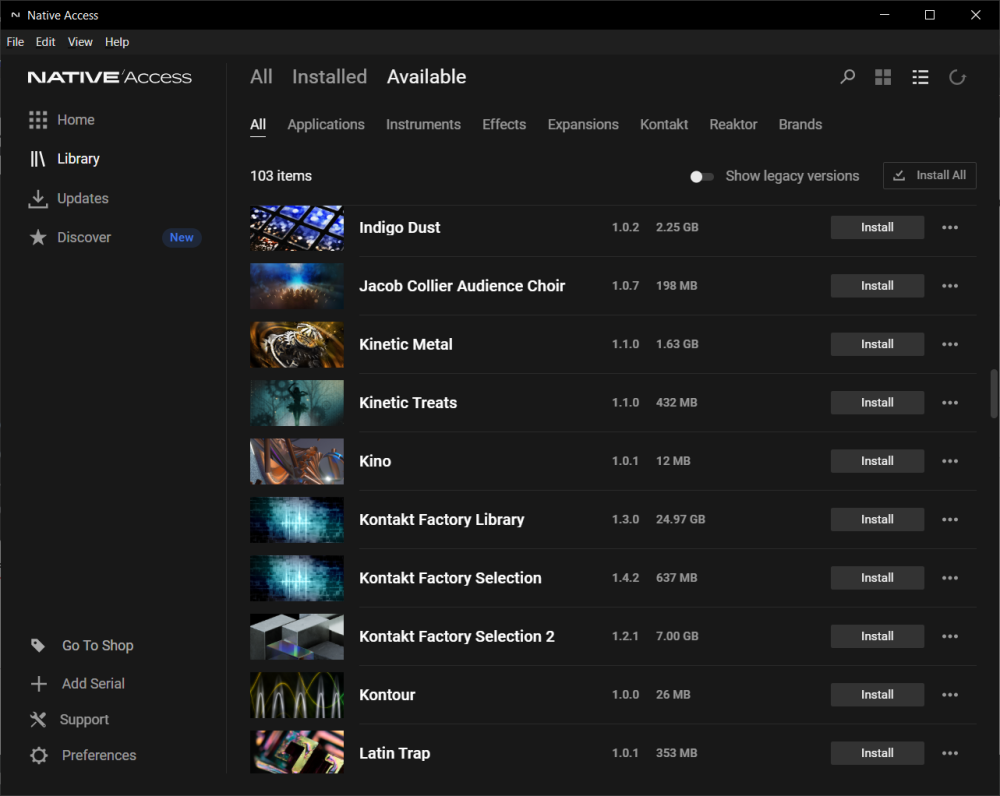Open more options for Kontakt Factory Library
The width and height of the screenshot is (1000, 796).
(950, 519)
